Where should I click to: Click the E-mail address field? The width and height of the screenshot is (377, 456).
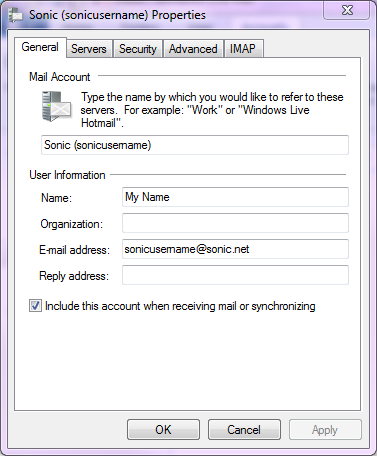[235, 249]
